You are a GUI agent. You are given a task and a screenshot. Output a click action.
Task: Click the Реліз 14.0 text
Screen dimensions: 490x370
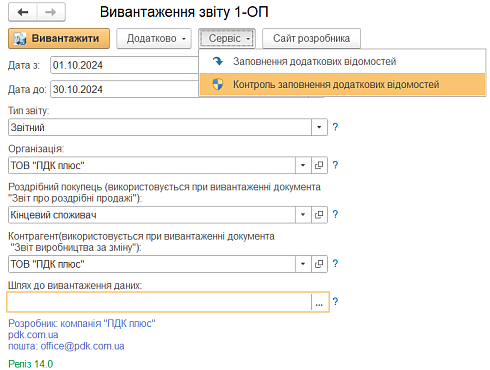30,364
